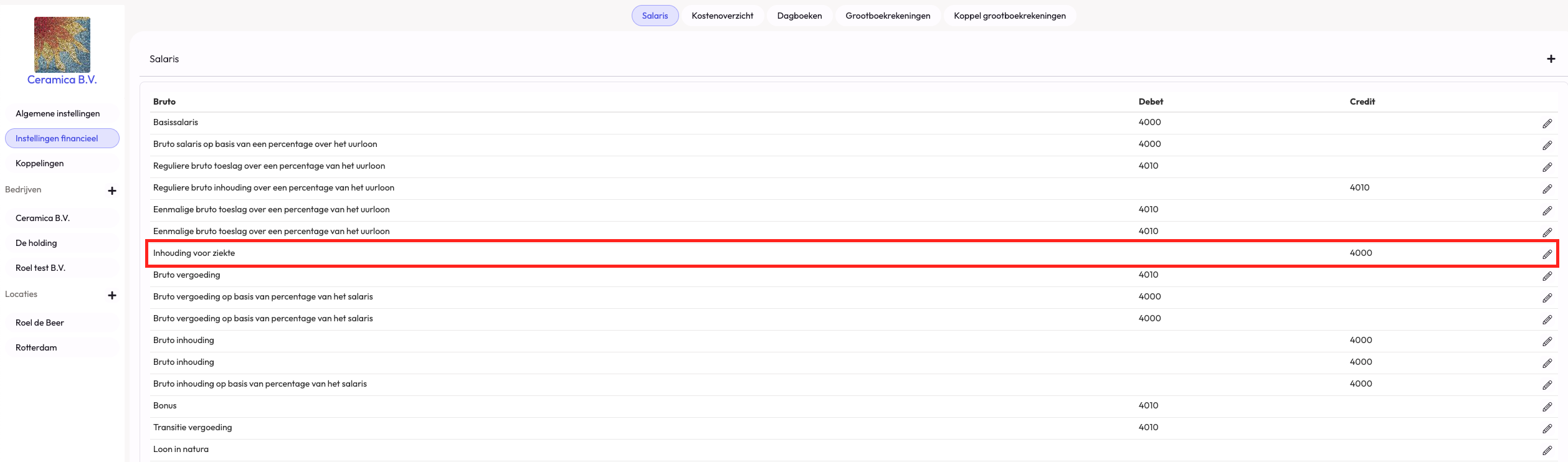Edit the Basissalaris row with pencil icon

[1547, 124]
